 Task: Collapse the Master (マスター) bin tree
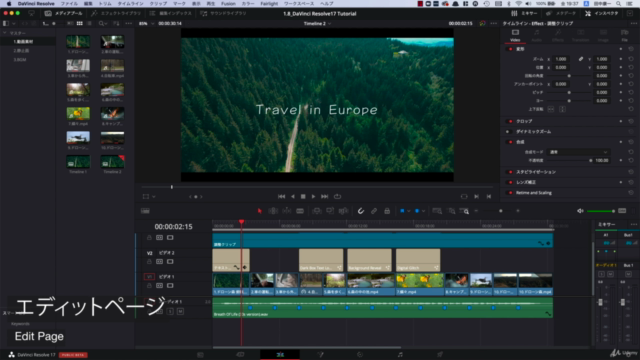(5, 33)
